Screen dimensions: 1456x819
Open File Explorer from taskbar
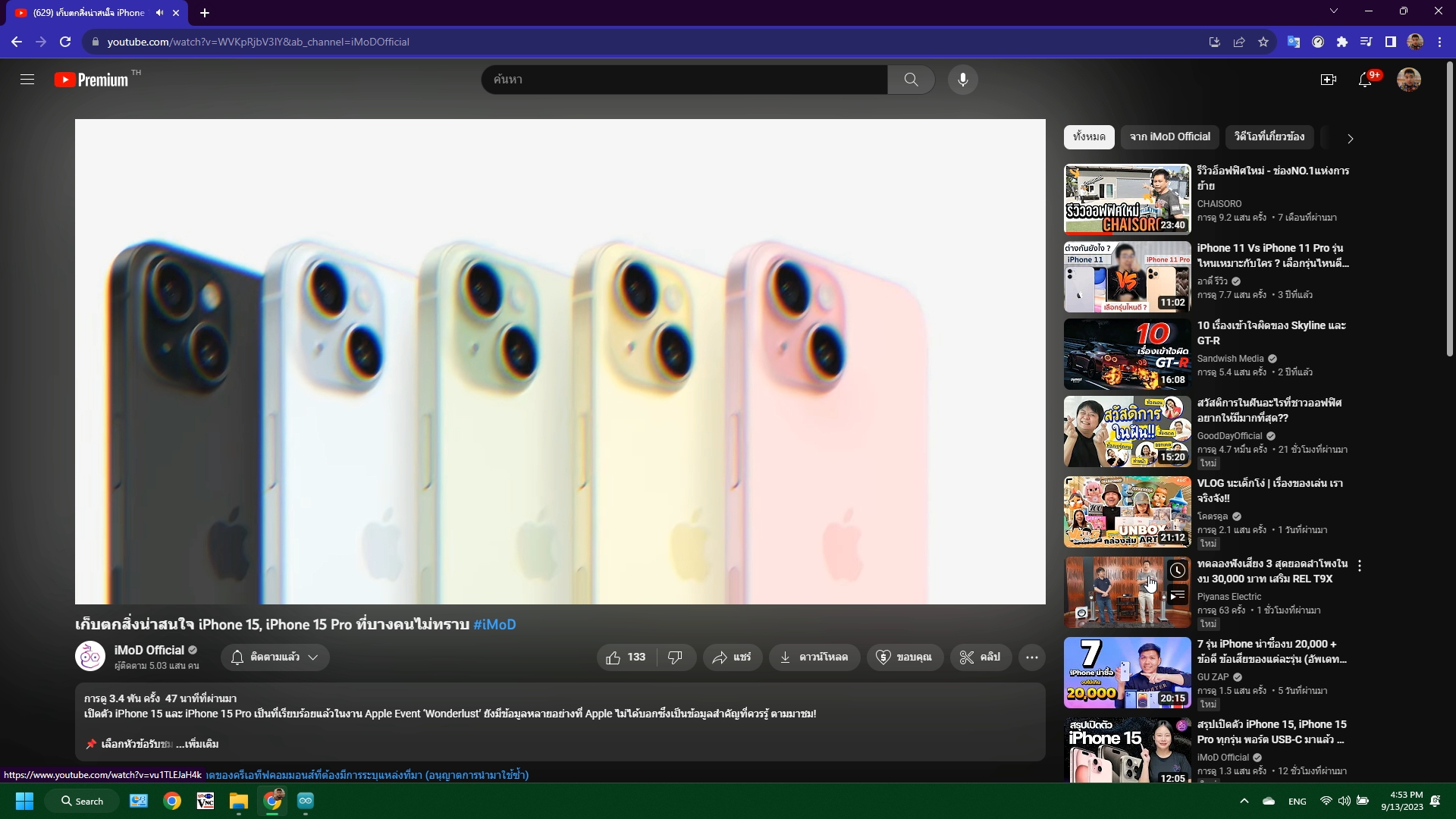click(x=239, y=801)
